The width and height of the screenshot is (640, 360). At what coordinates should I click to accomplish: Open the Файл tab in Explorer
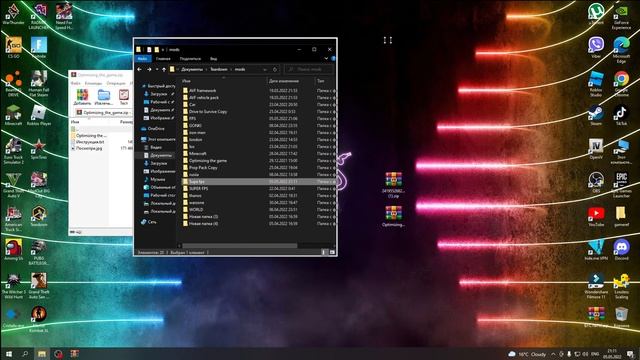142,58
